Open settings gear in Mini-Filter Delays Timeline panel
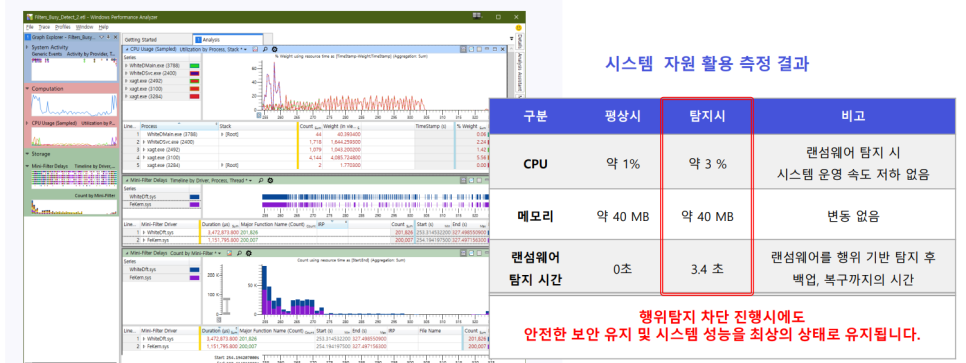 pos(270,181)
